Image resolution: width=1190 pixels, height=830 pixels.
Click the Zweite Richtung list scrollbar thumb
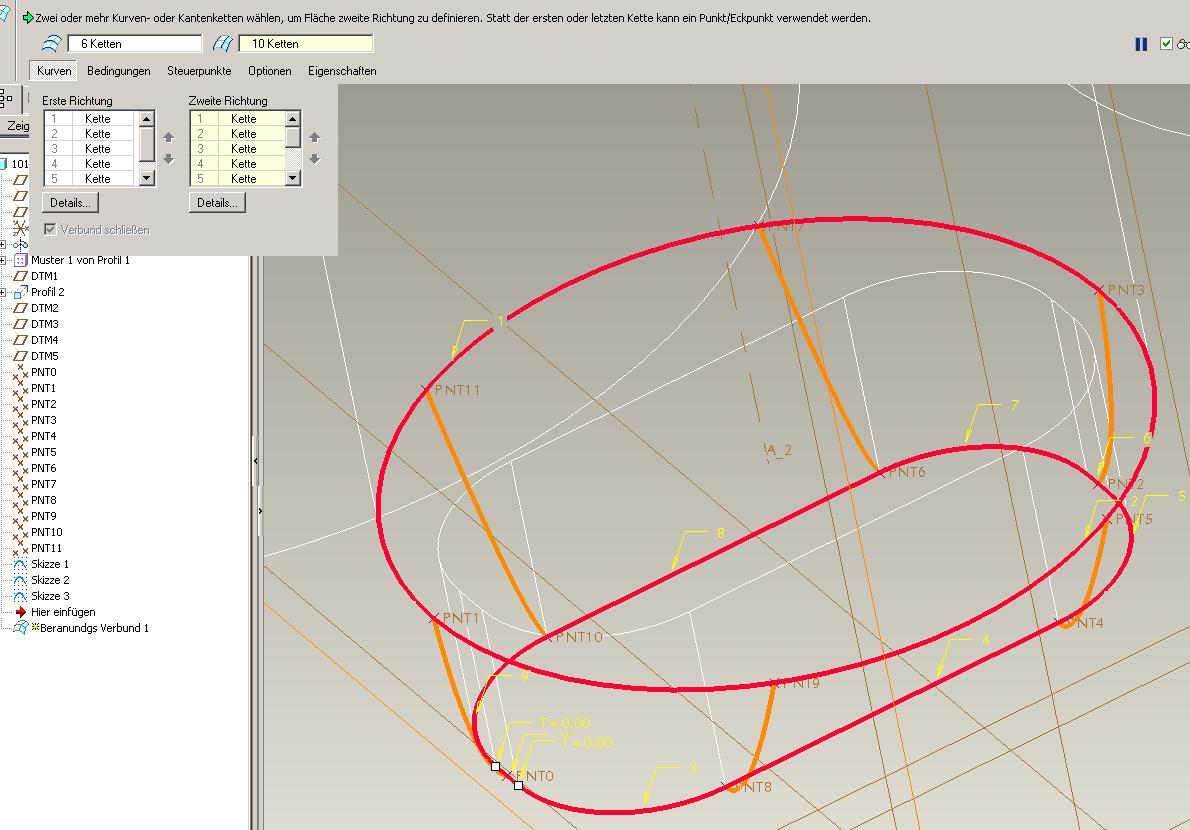pyautogui.click(x=293, y=137)
